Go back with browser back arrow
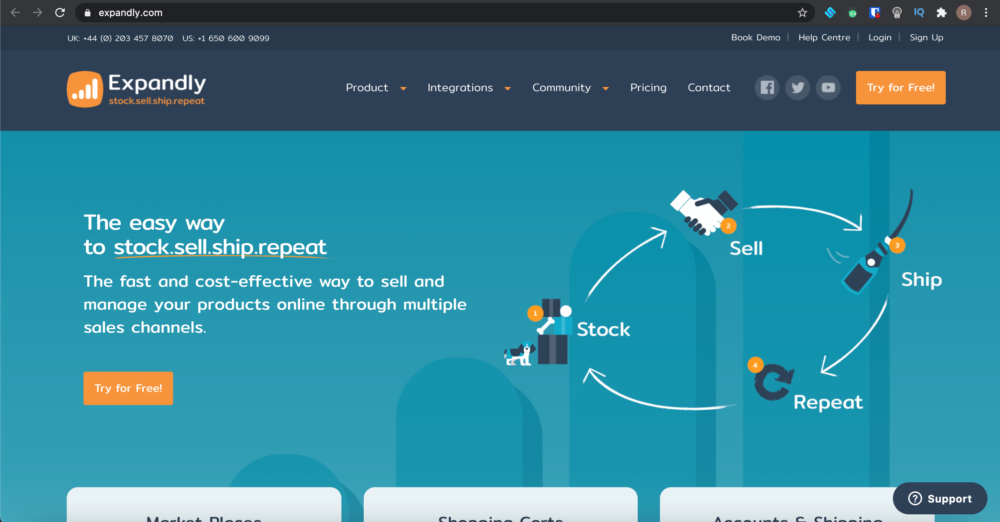The height and width of the screenshot is (522, 1000). click(15, 12)
